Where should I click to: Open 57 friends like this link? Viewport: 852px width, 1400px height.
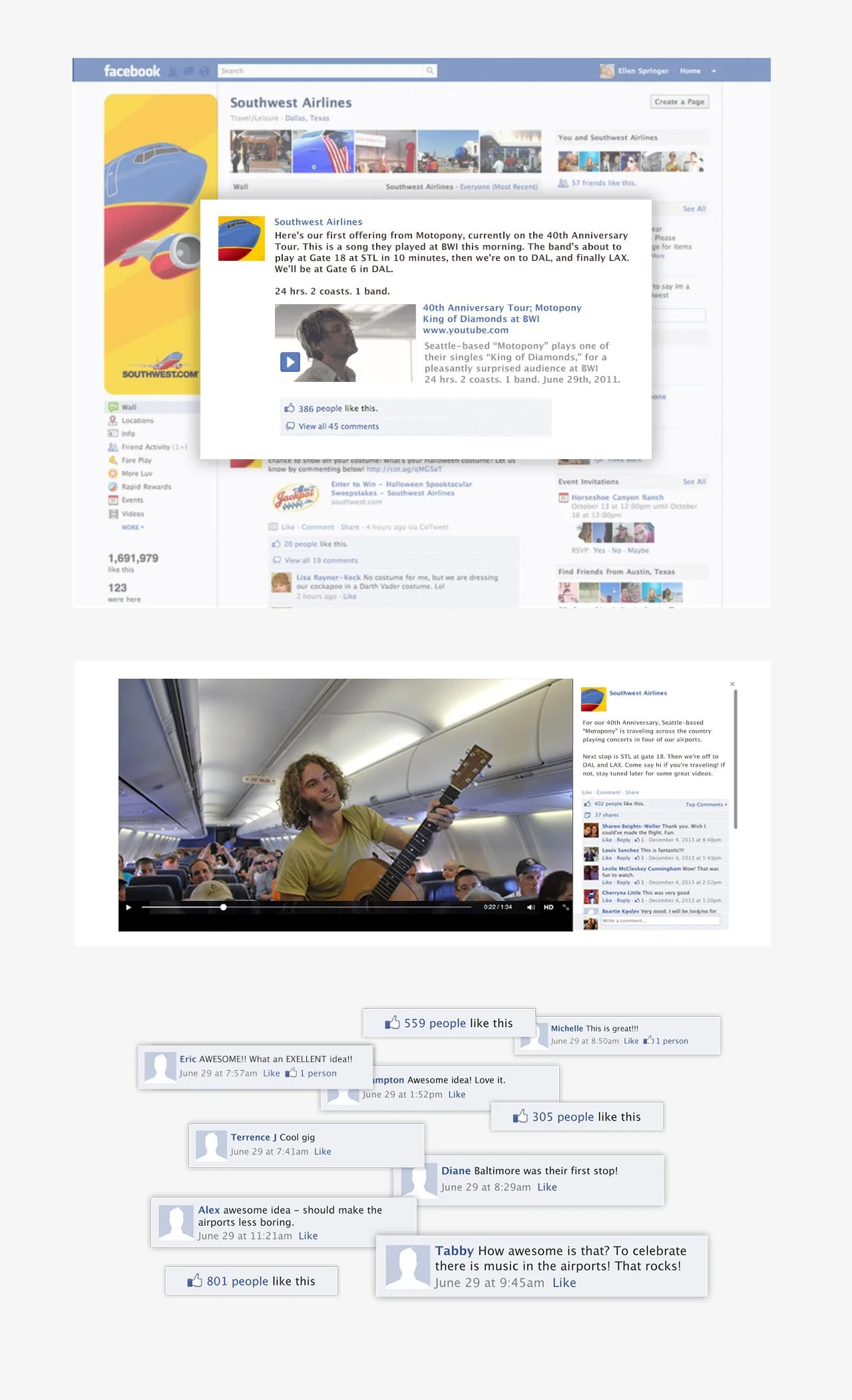(x=603, y=183)
